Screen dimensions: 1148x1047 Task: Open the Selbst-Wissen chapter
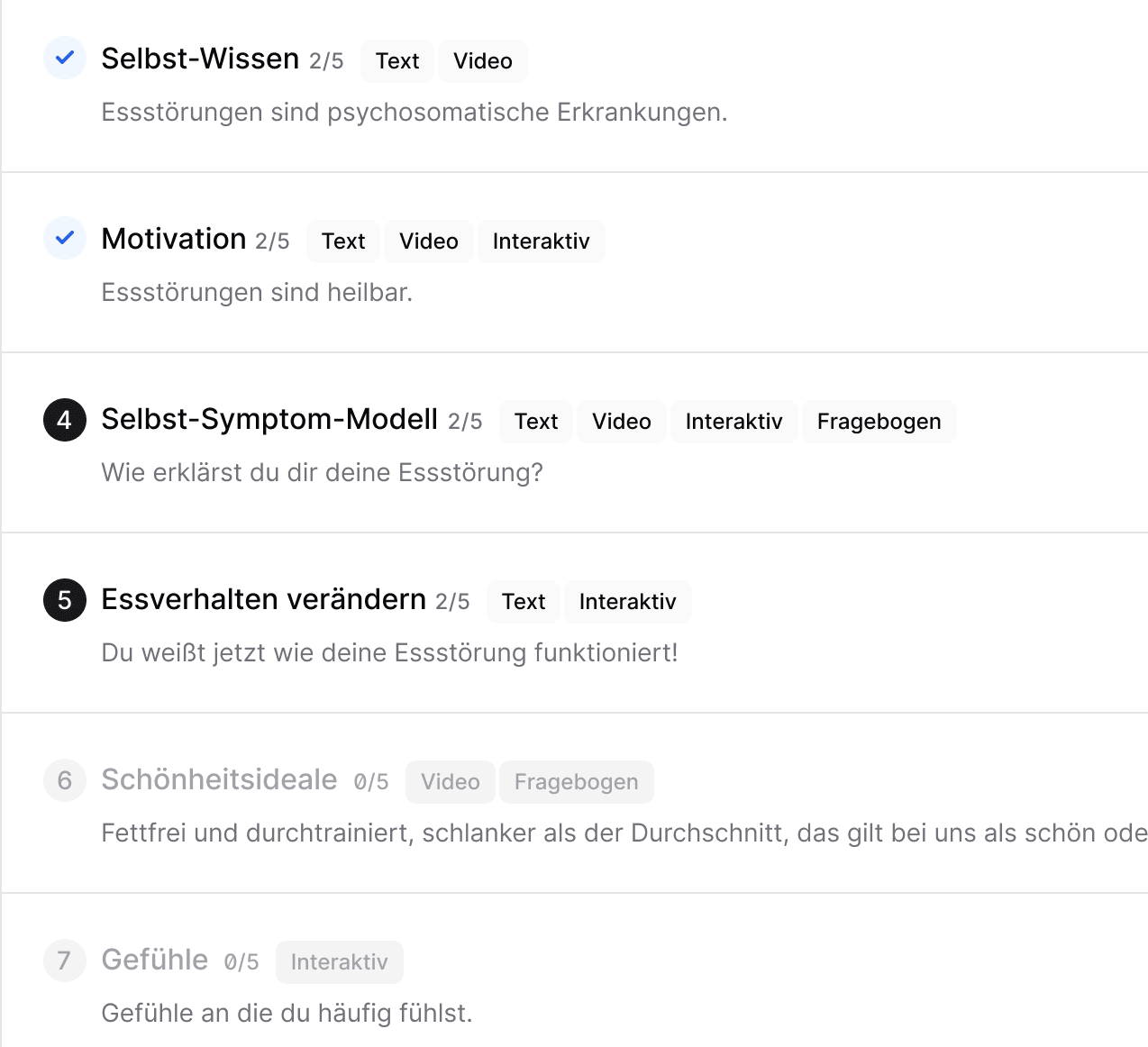coord(200,58)
